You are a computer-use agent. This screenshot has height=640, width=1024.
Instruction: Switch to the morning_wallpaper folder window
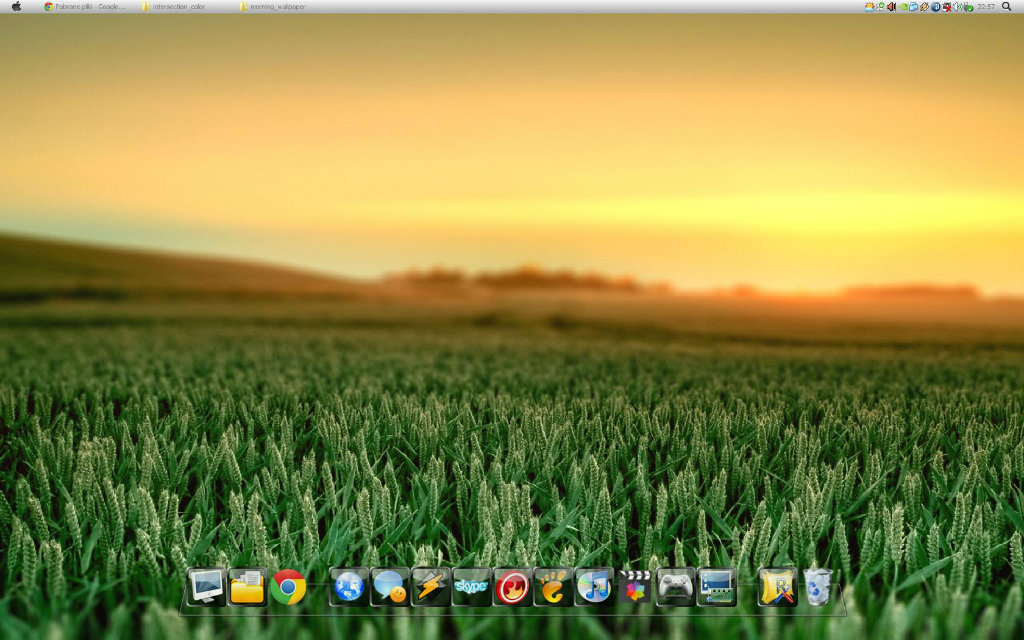click(x=272, y=7)
